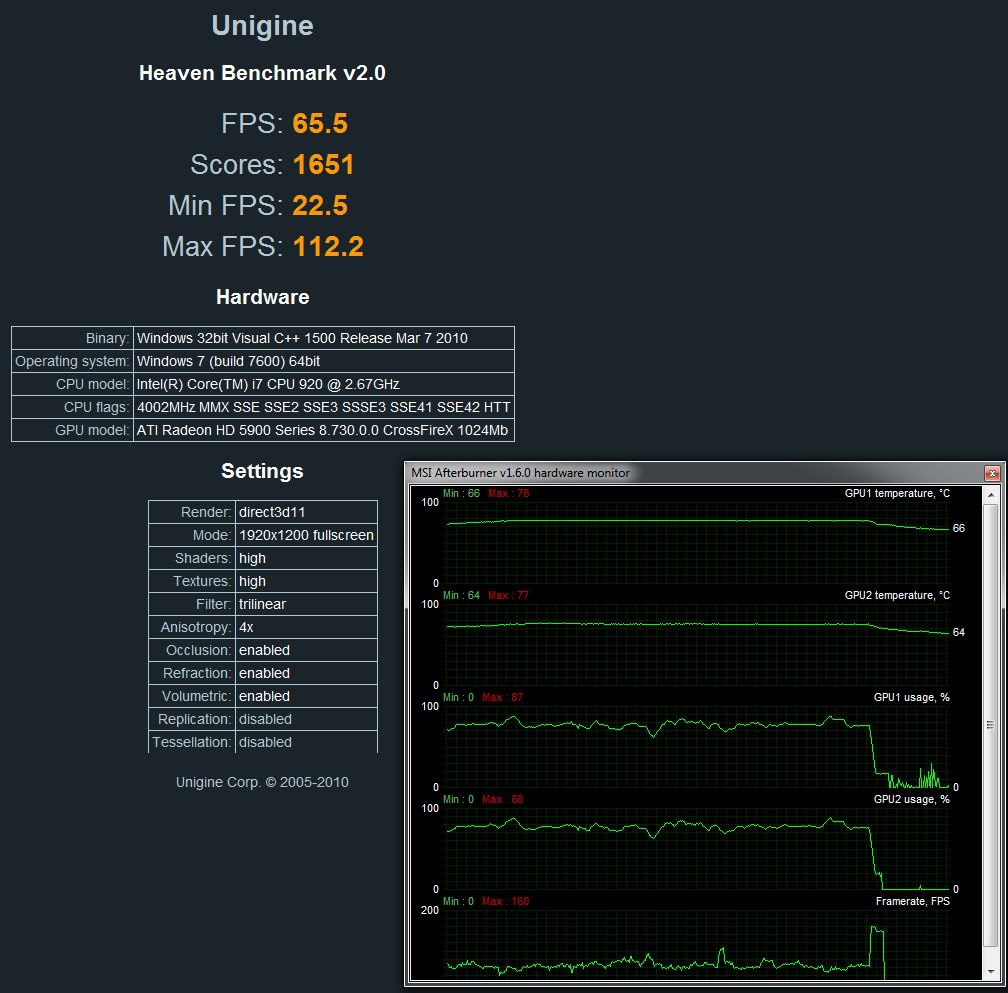Click the Replication disabled value
Image resolution: width=1008 pixels, height=993 pixels.
306,719
